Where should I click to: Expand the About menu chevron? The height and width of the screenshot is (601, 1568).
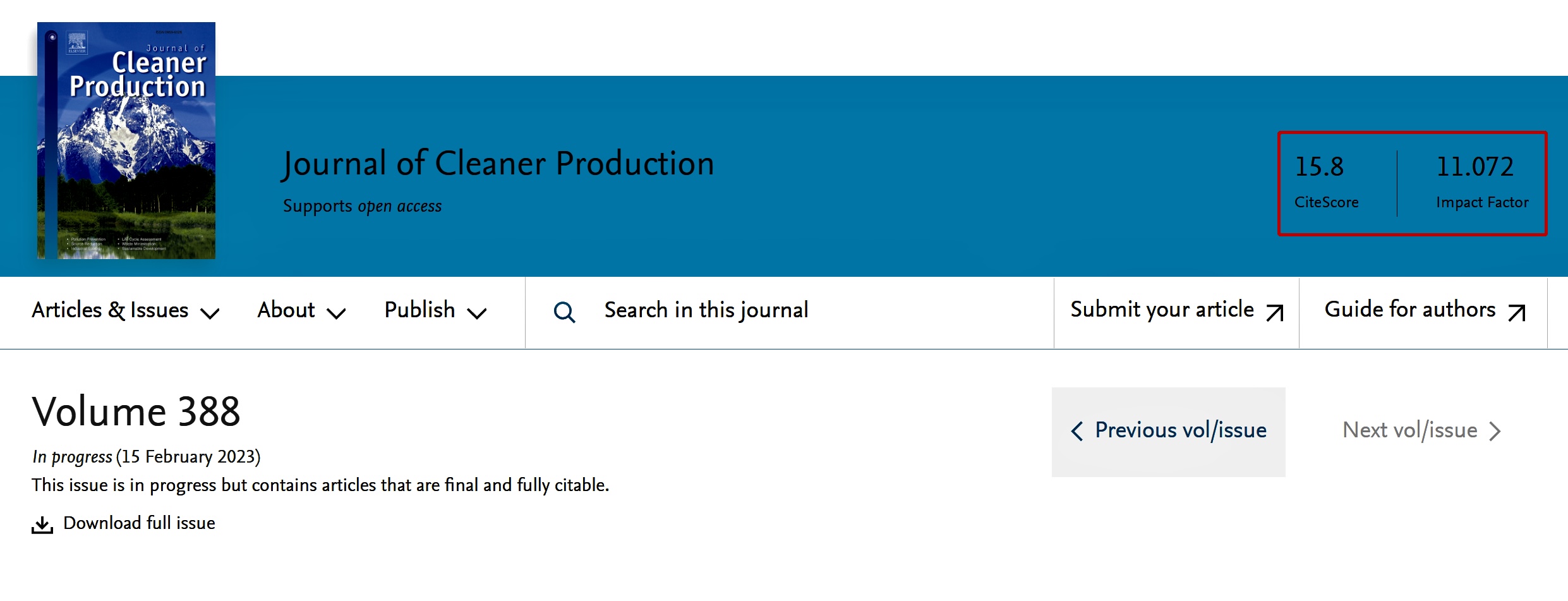click(x=336, y=313)
